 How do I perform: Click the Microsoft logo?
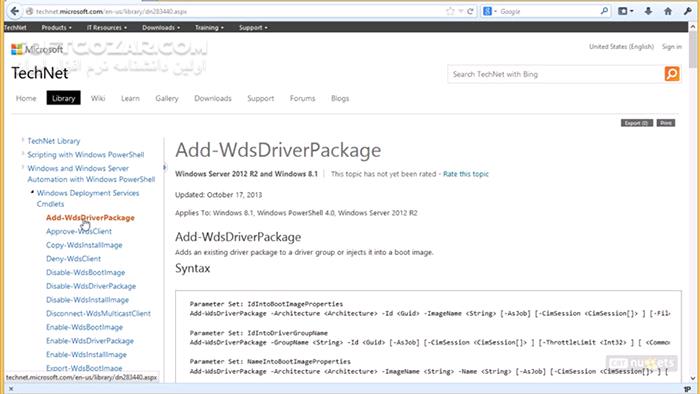click(x=37, y=49)
